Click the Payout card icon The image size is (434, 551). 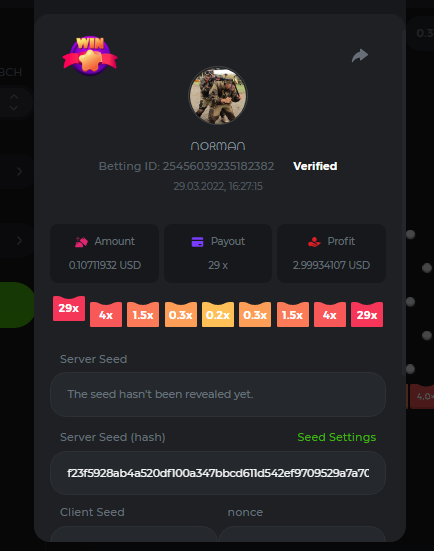(197, 242)
